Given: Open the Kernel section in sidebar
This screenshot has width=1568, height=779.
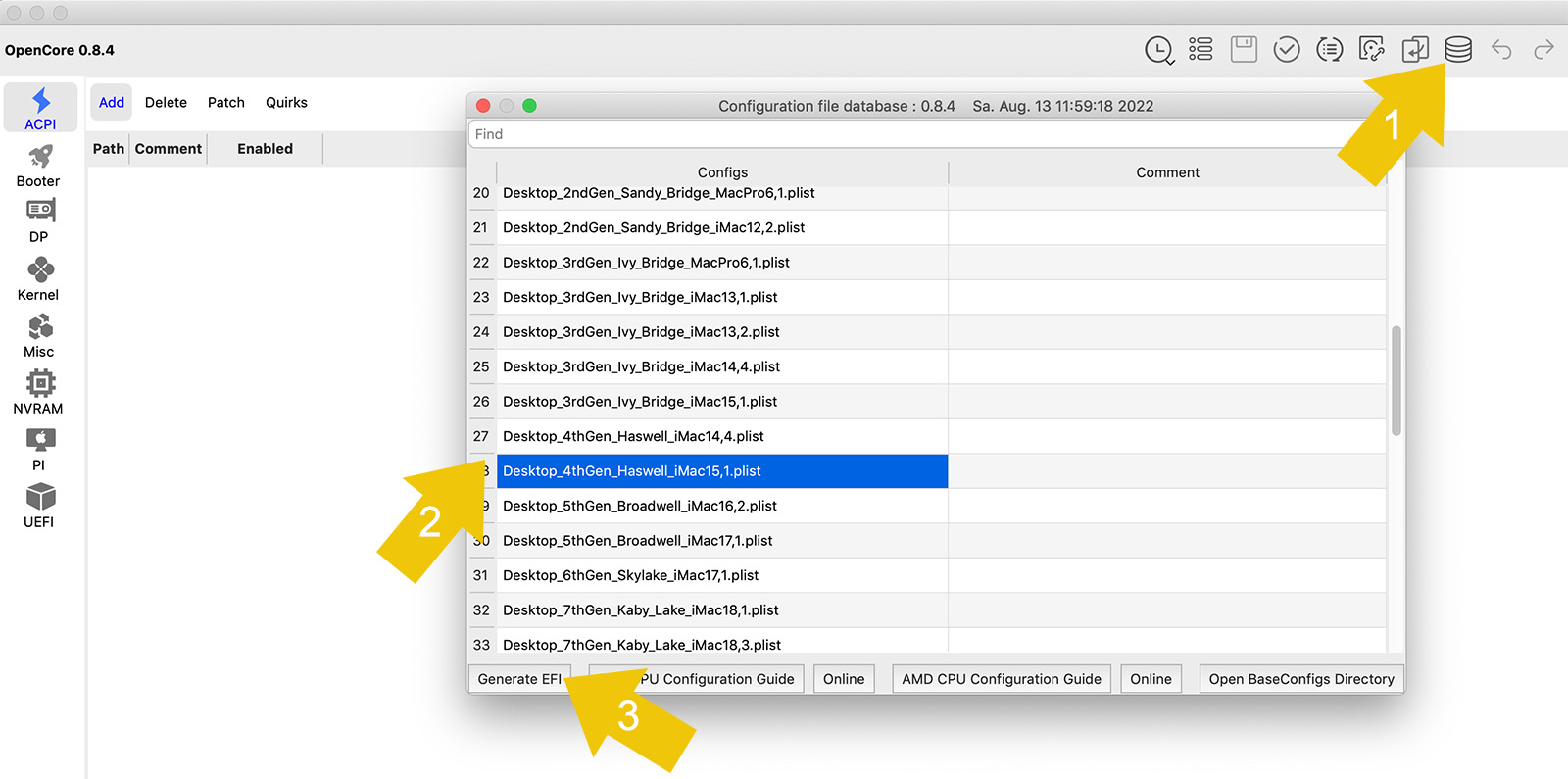Looking at the screenshot, I should click(x=39, y=279).
